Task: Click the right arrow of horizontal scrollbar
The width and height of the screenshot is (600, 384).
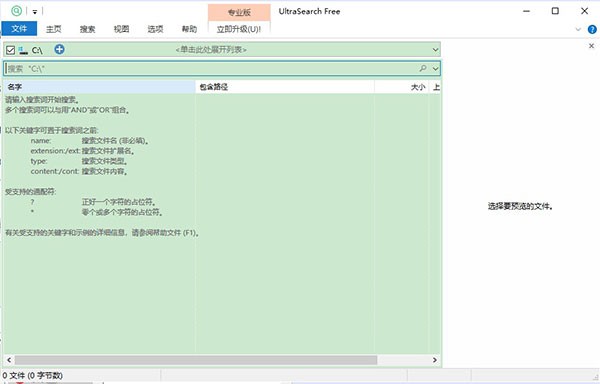Action: point(435,360)
